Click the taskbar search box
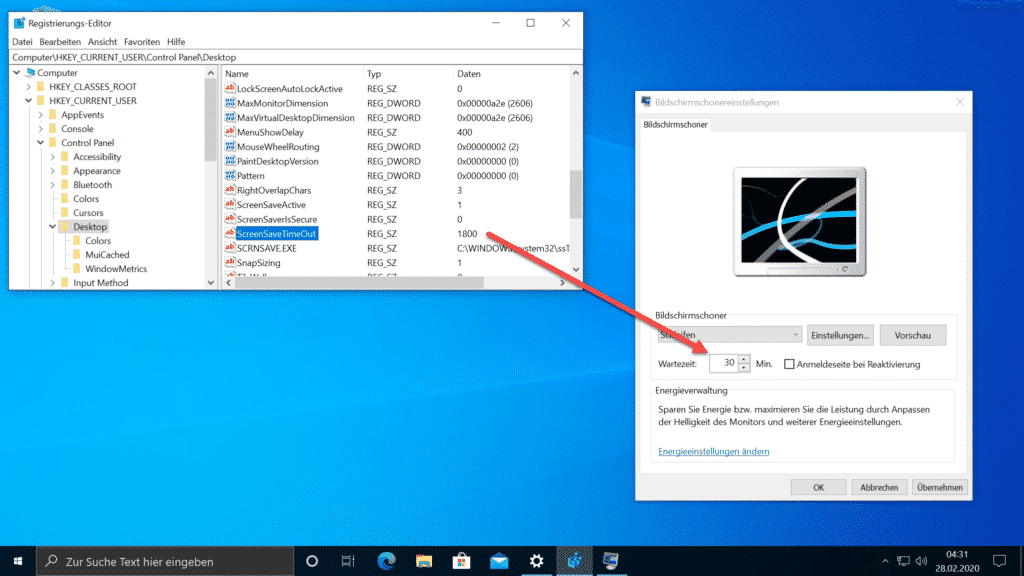Image resolution: width=1024 pixels, height=576 pixels. click(165, 561)
